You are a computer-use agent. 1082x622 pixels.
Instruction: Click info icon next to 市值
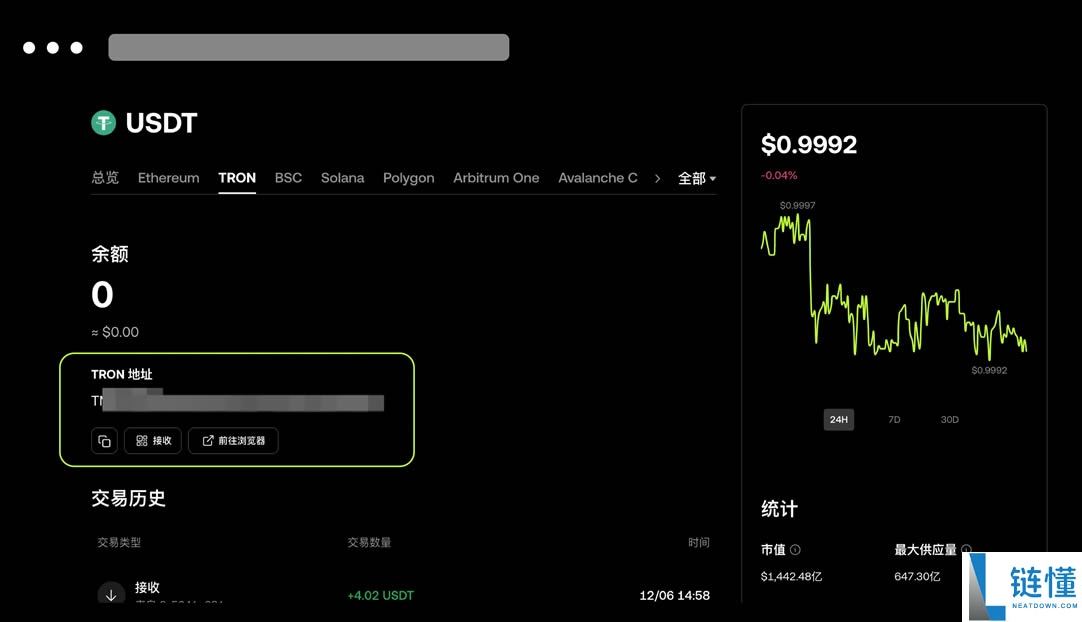point(795,550)
